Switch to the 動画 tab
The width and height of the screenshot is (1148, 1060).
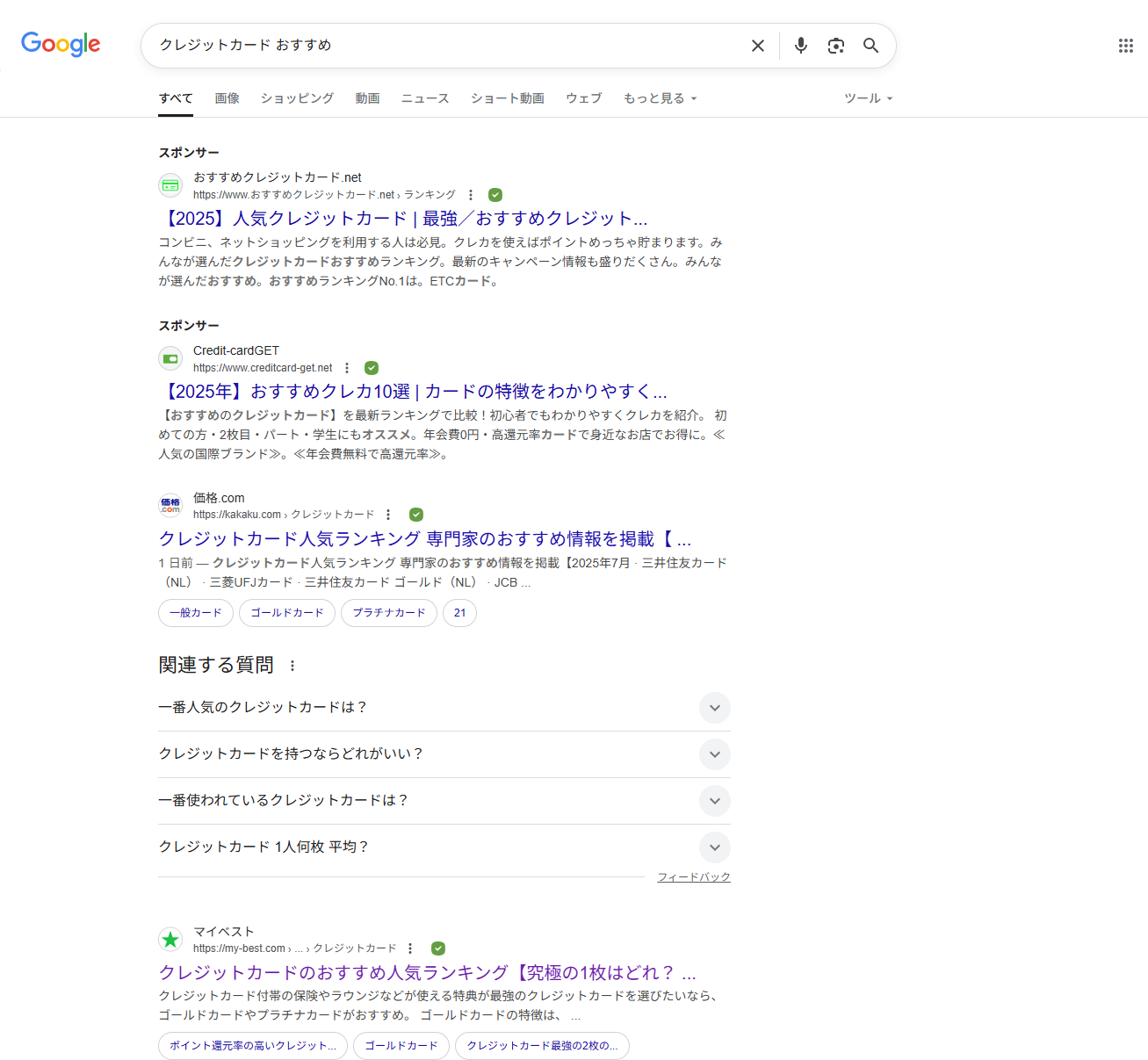pyautogui.click(x=367, y=98)
